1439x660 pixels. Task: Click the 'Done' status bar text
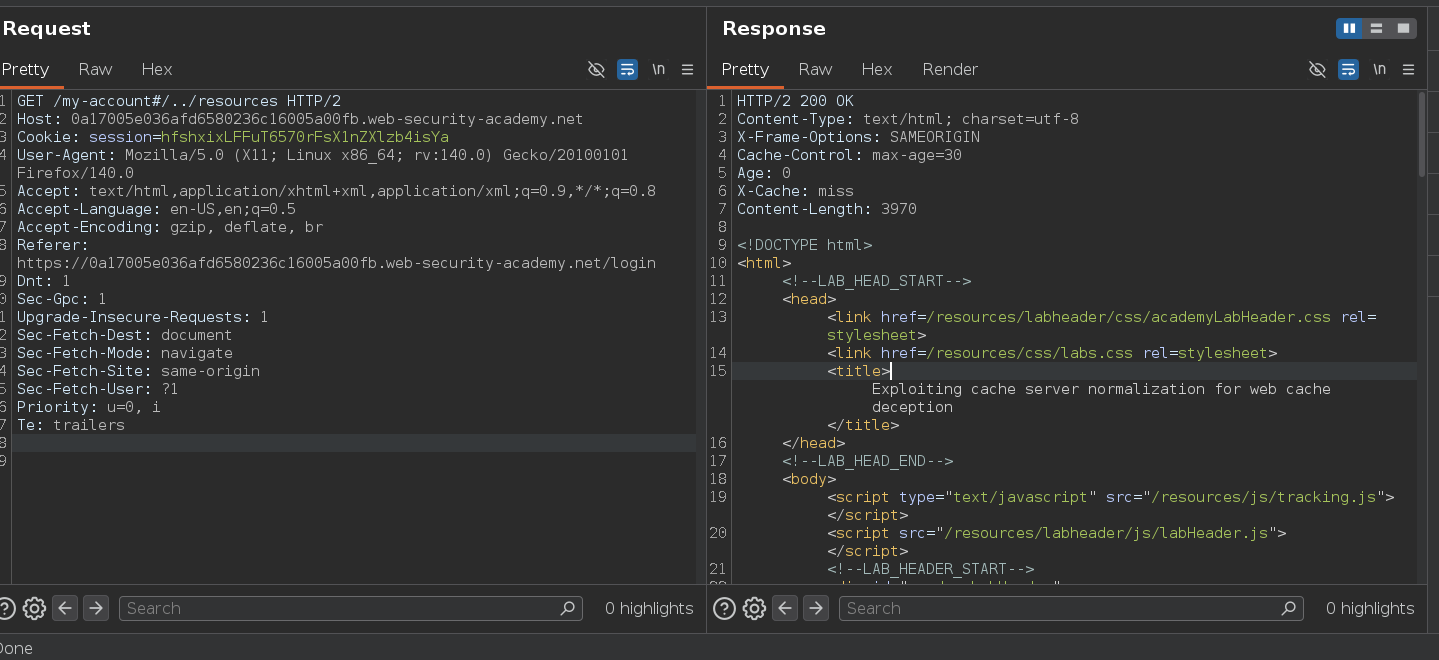pyautogui.click(x=17, y=648)
